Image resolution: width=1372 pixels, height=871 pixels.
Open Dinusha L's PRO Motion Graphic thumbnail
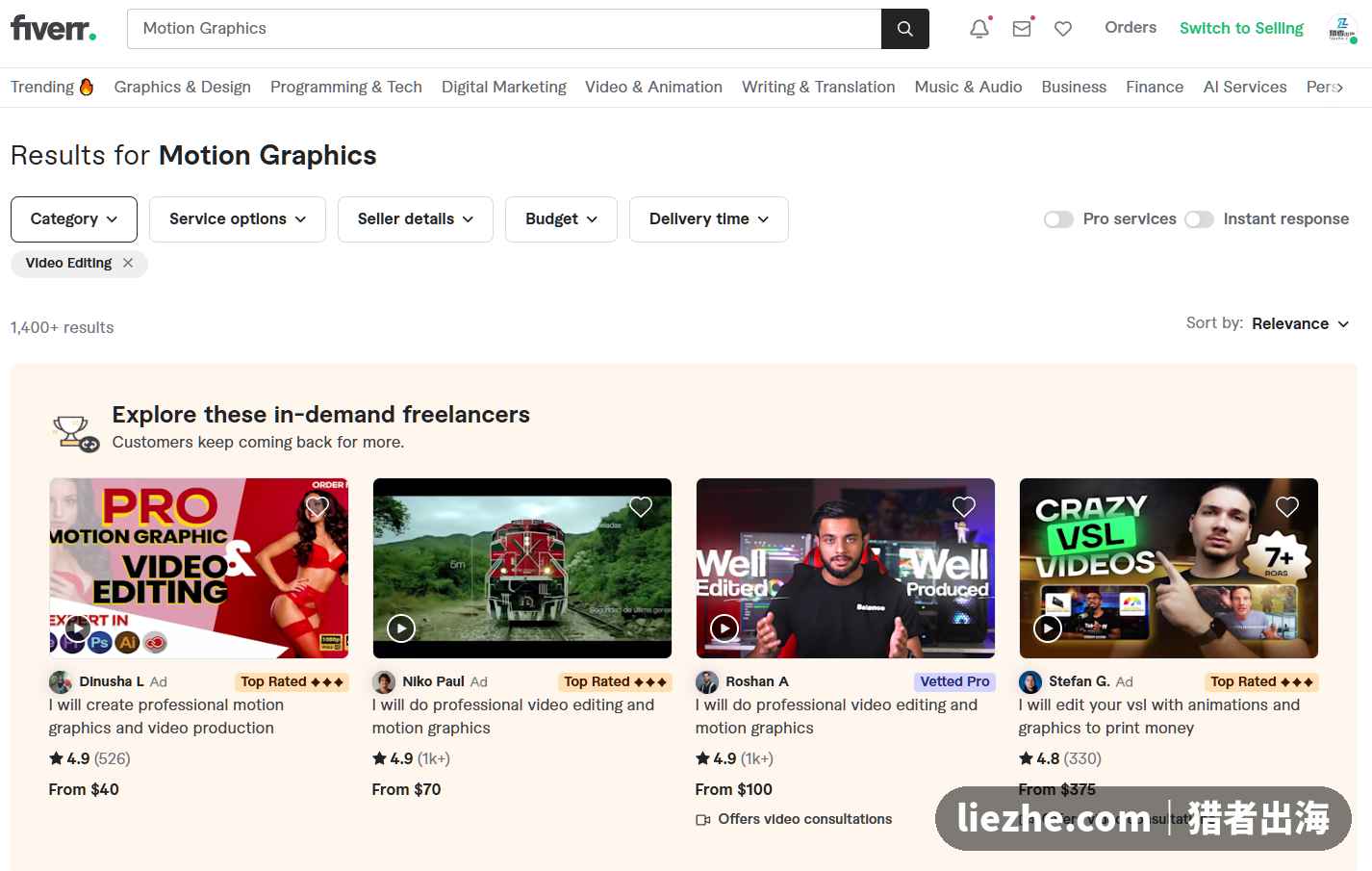point(199,568)
